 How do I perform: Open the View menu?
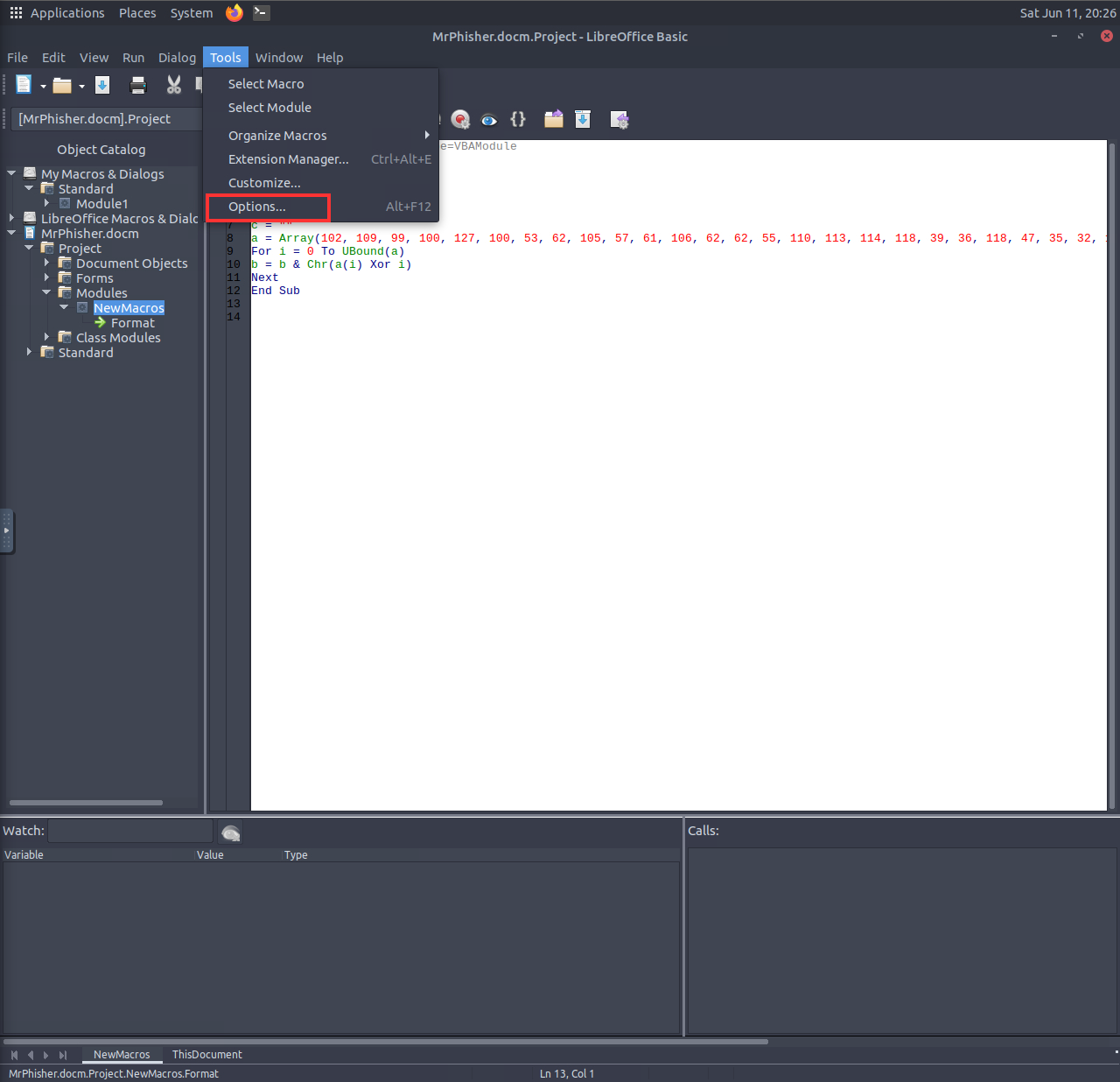click(94, 58)
